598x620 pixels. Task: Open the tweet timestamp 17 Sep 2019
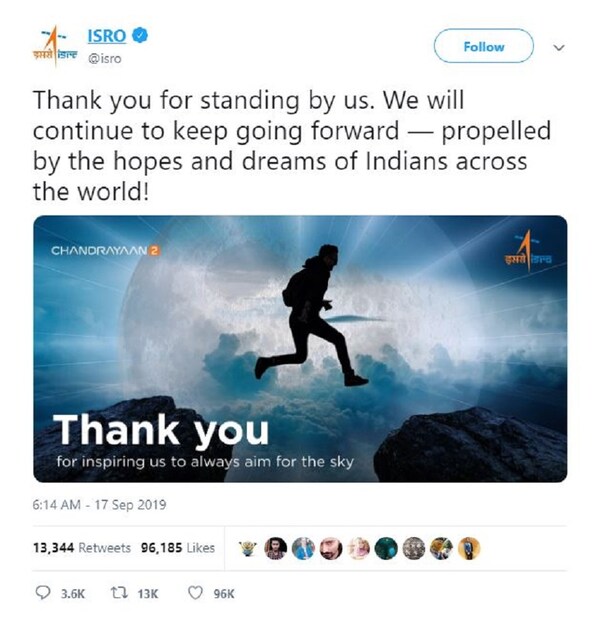pos(100,505)
